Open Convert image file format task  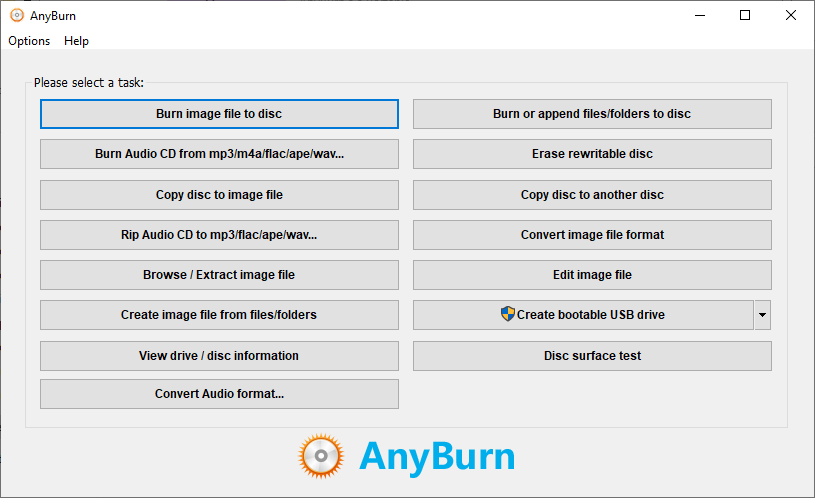click(592, 235)
